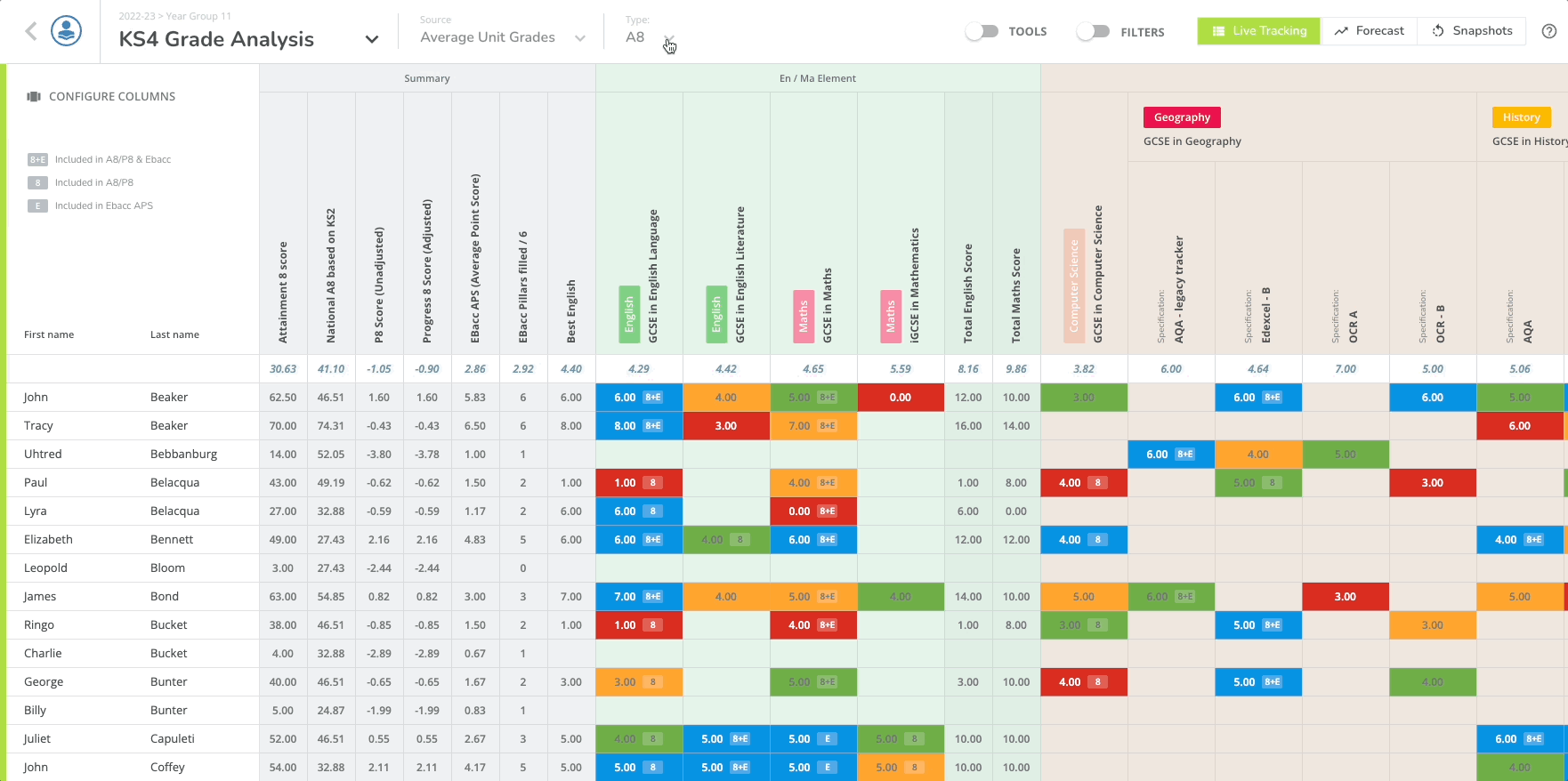Click the back arrow icon
The height and width of the screenshot is (781, 1568).
point(31,32)
